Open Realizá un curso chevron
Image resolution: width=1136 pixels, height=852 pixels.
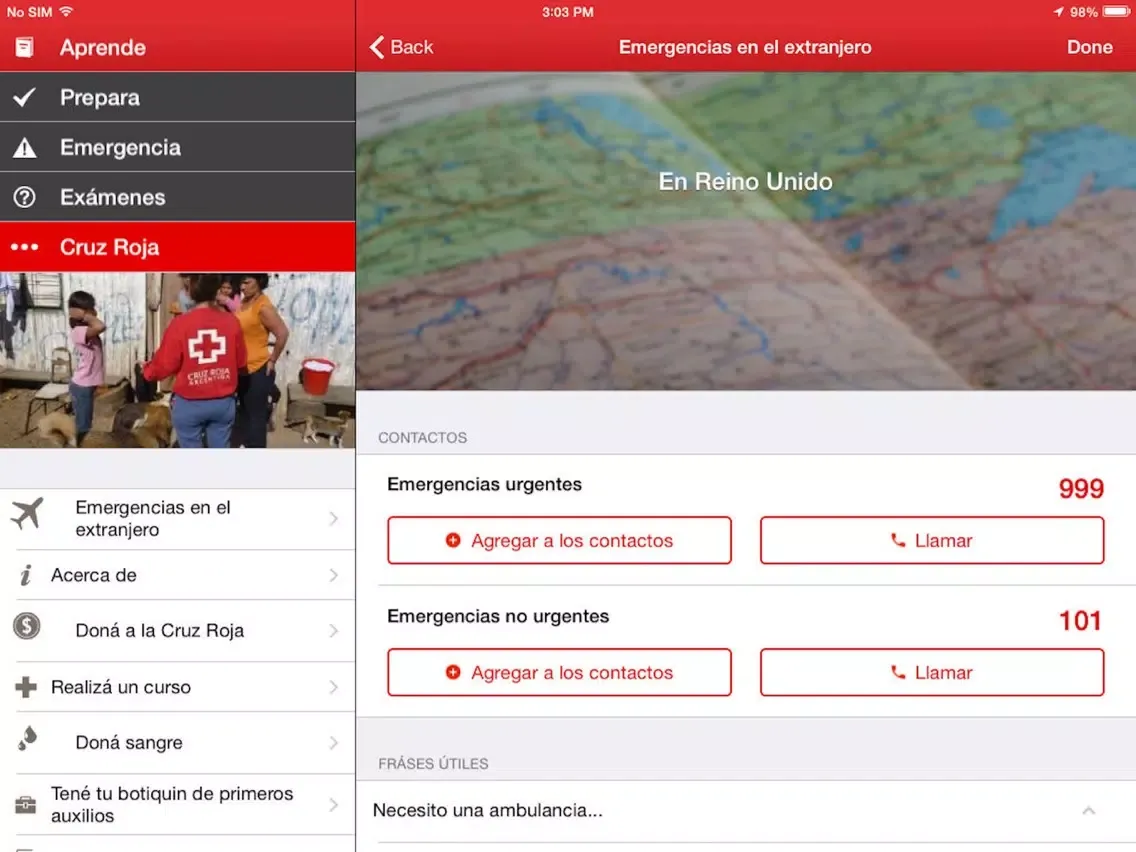(x=333, y=687)
